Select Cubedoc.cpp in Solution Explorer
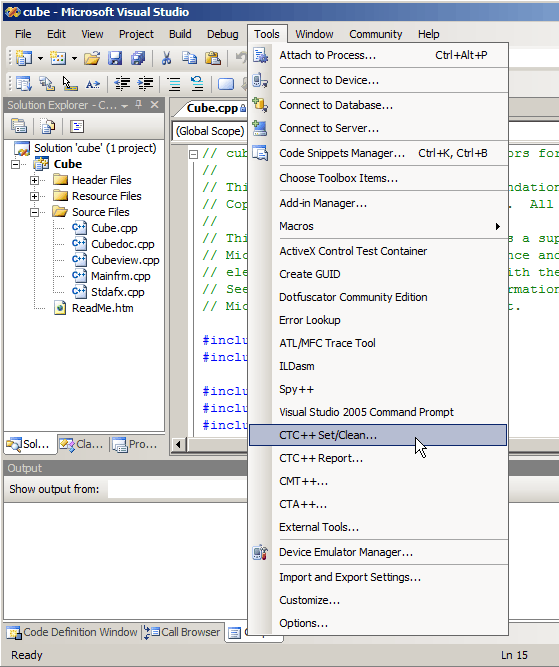 point(123,244)
